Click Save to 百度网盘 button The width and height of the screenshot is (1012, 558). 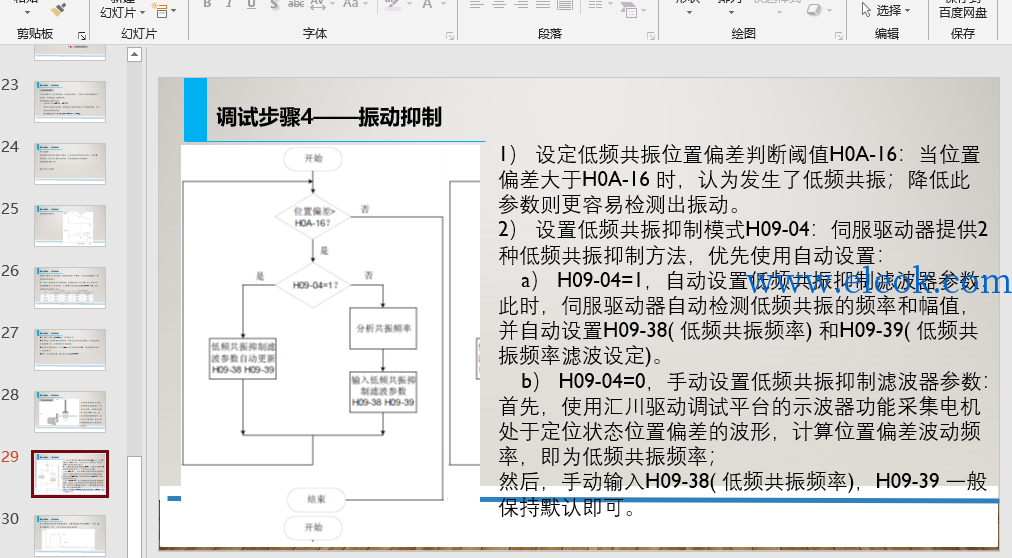pyautogui.click(x=962, y=9)
